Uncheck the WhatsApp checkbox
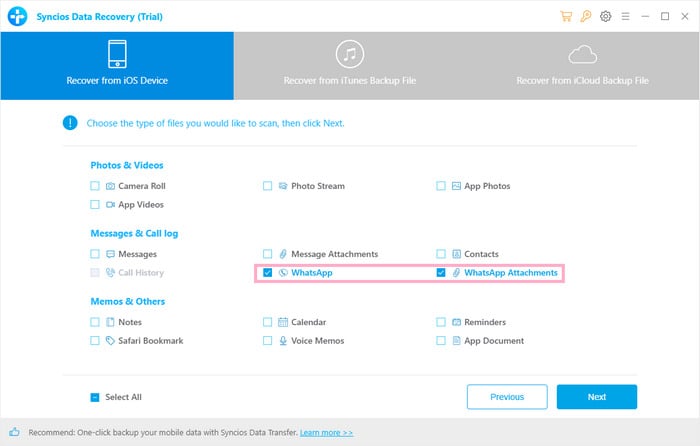The image size is (700, 446). pos(267,273)
